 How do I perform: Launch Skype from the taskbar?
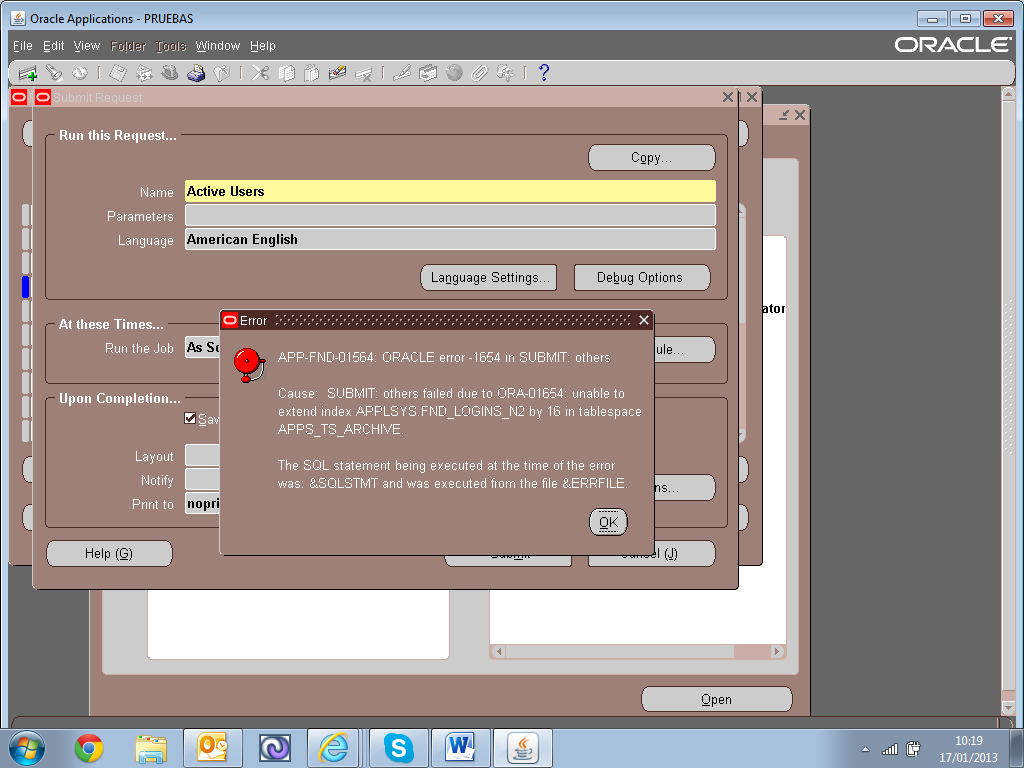pos(399,747)
